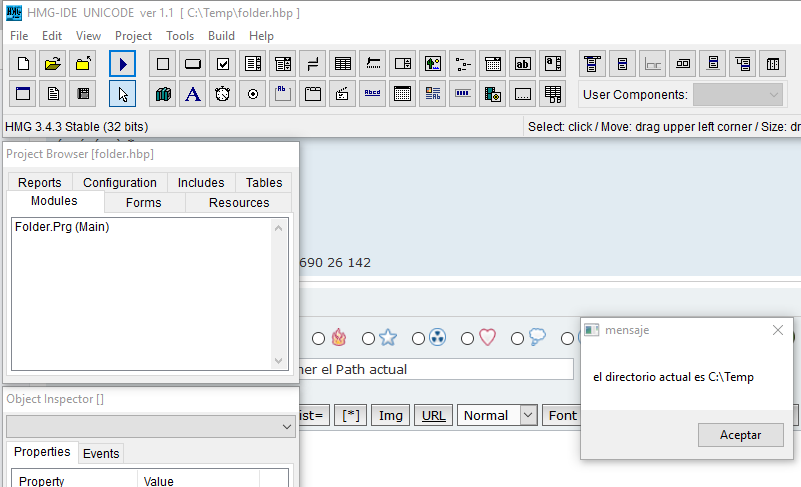Open the User Components dropdown
The height and width of the screenshot is (487, 801).
[738, 95]
